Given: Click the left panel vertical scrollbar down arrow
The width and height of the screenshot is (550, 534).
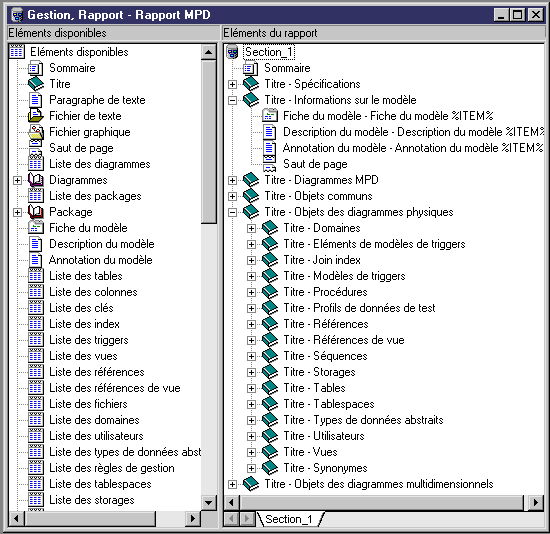Looking at the screenshot, I should point(209,502).
